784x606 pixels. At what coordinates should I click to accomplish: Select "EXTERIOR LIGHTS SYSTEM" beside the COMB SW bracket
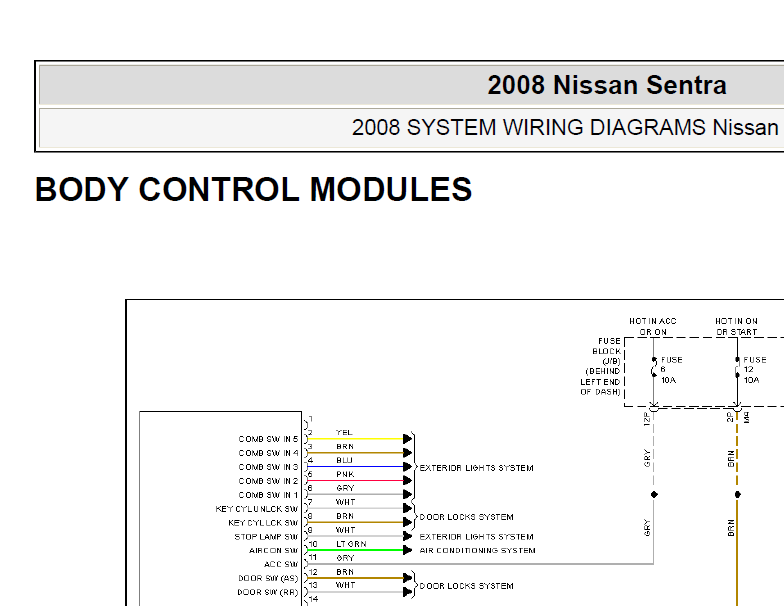tap(476, 468)
